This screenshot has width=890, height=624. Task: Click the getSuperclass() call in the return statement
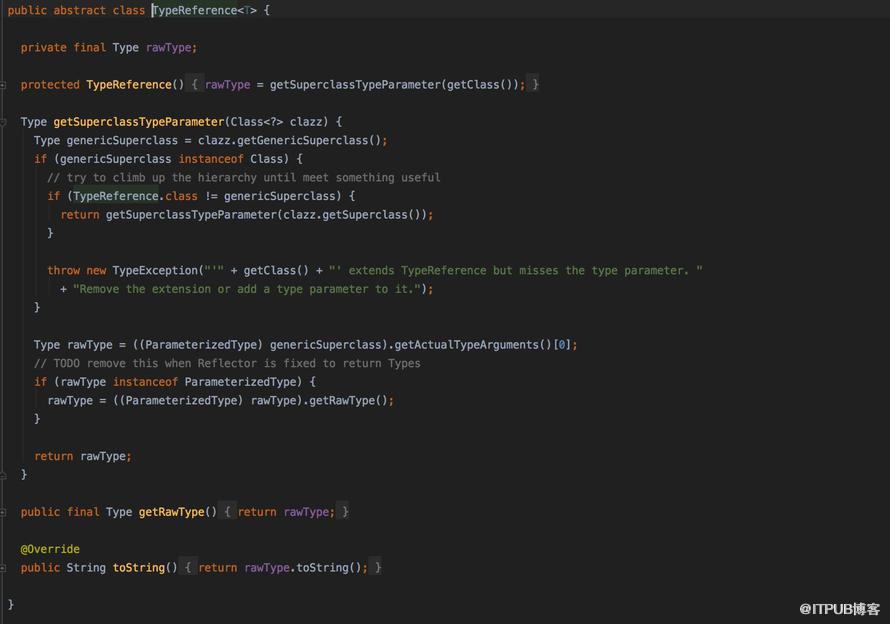(372, 215)
